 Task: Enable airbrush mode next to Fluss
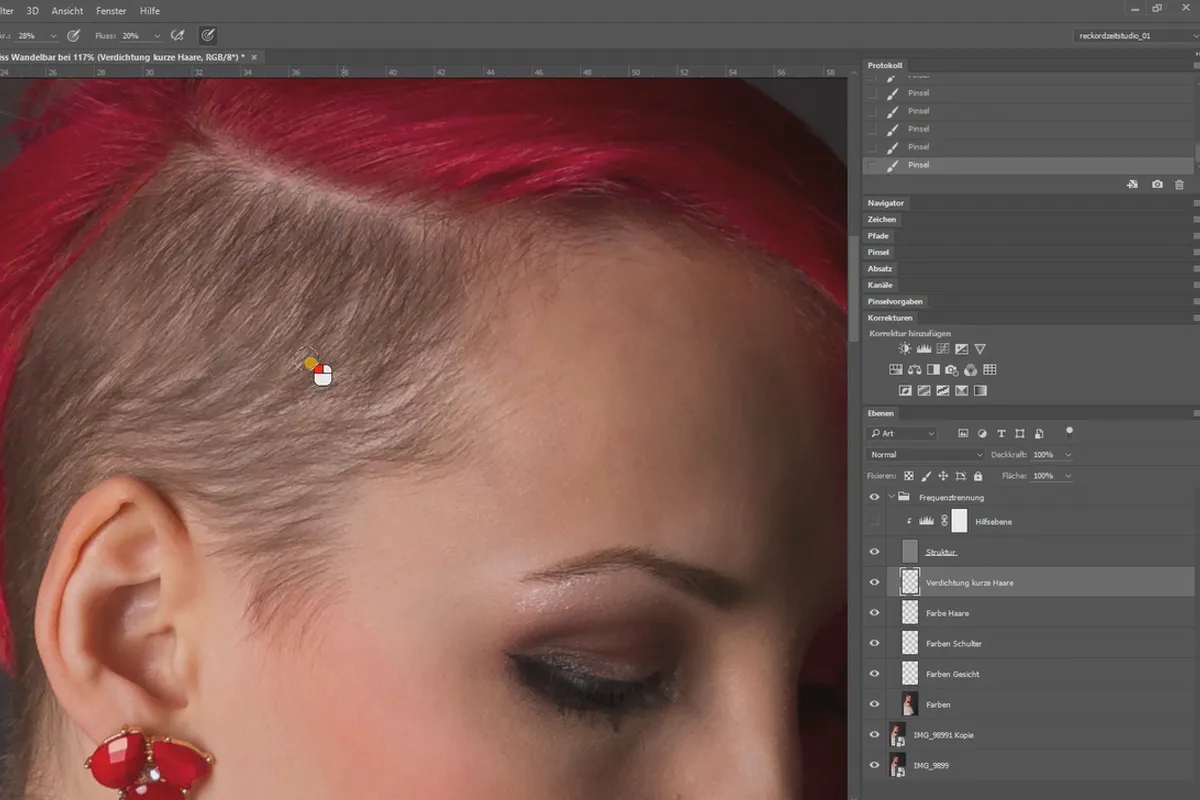[177, 35]
